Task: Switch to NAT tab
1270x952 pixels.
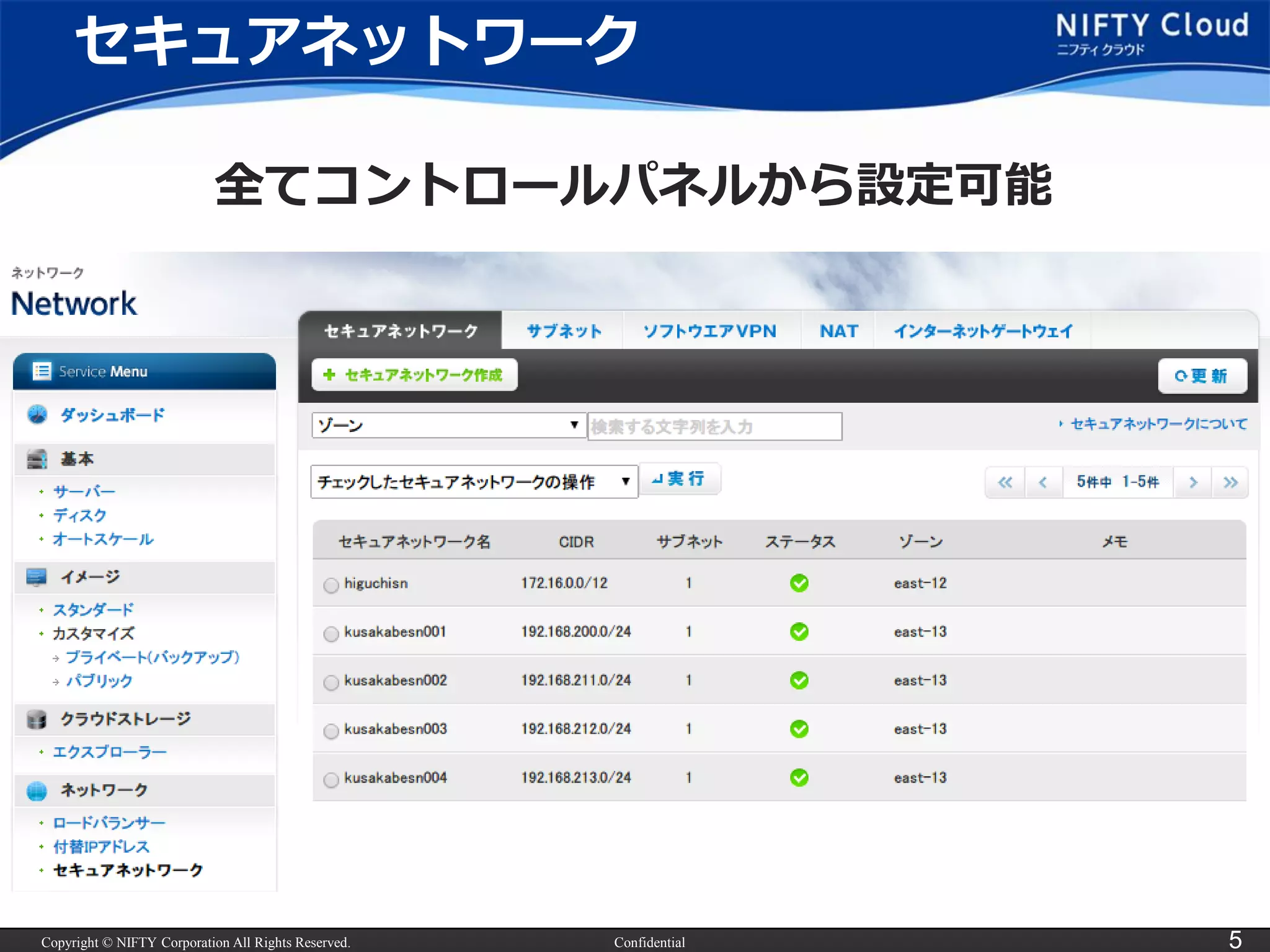Action: point(838,331)
